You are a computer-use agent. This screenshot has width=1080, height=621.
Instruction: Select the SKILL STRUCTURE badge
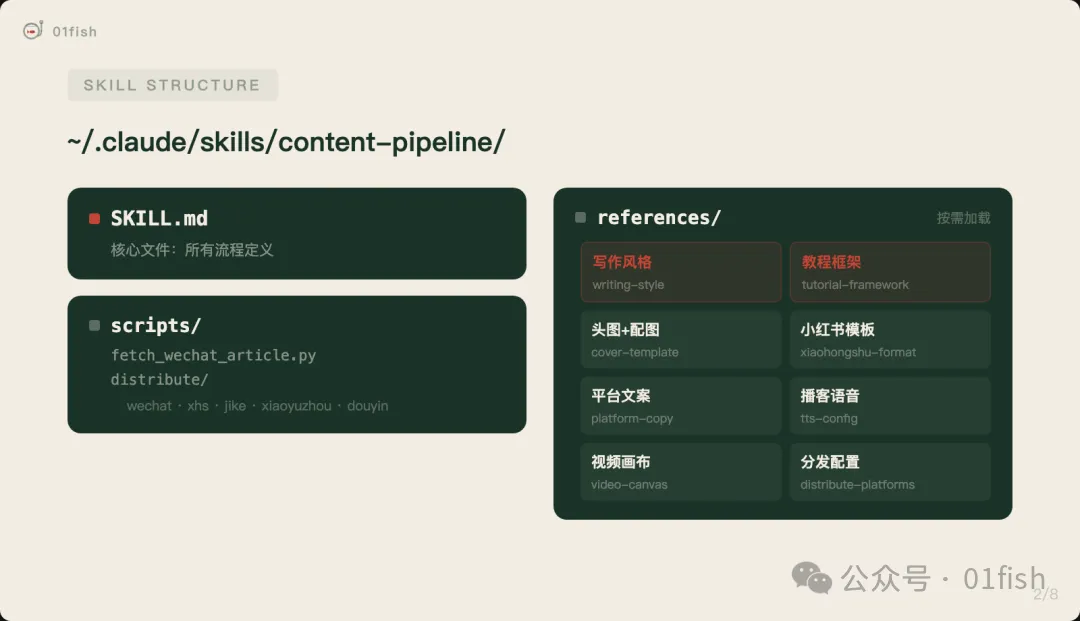(172, 85)
